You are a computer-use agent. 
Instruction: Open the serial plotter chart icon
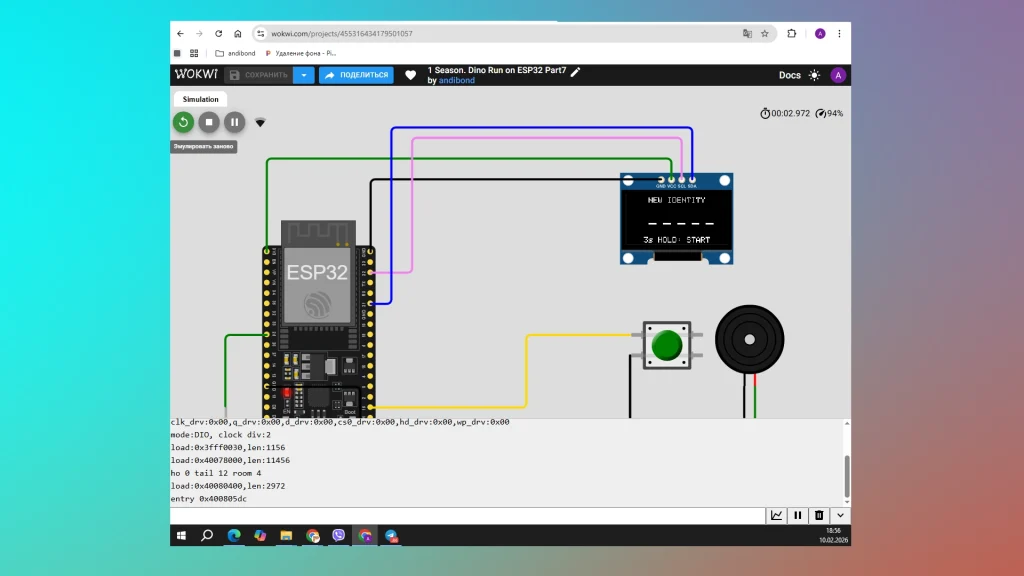(x=776, y=515)
